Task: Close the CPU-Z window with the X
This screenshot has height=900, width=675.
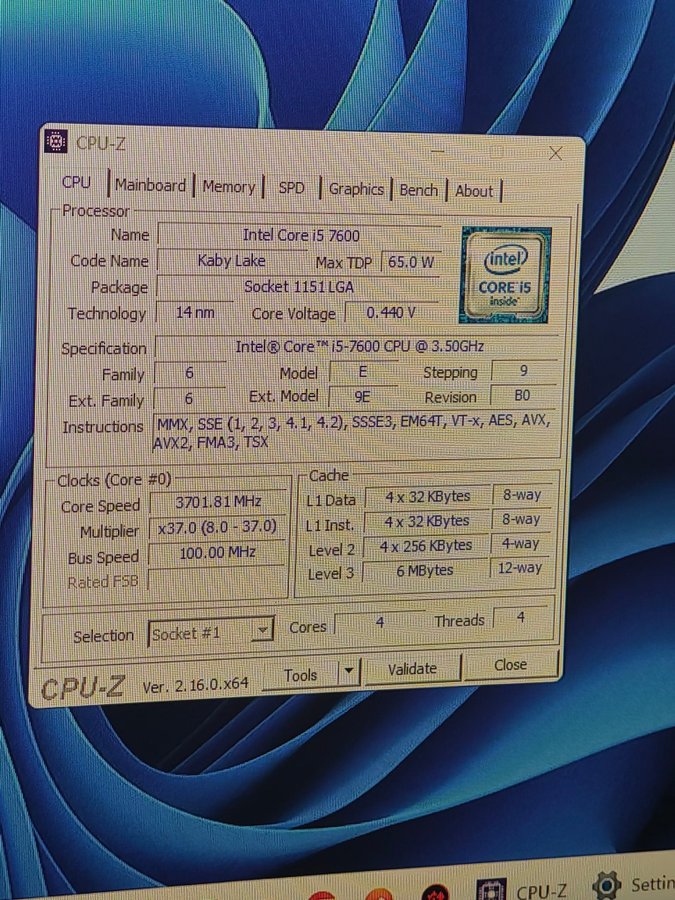Action: 556,153
